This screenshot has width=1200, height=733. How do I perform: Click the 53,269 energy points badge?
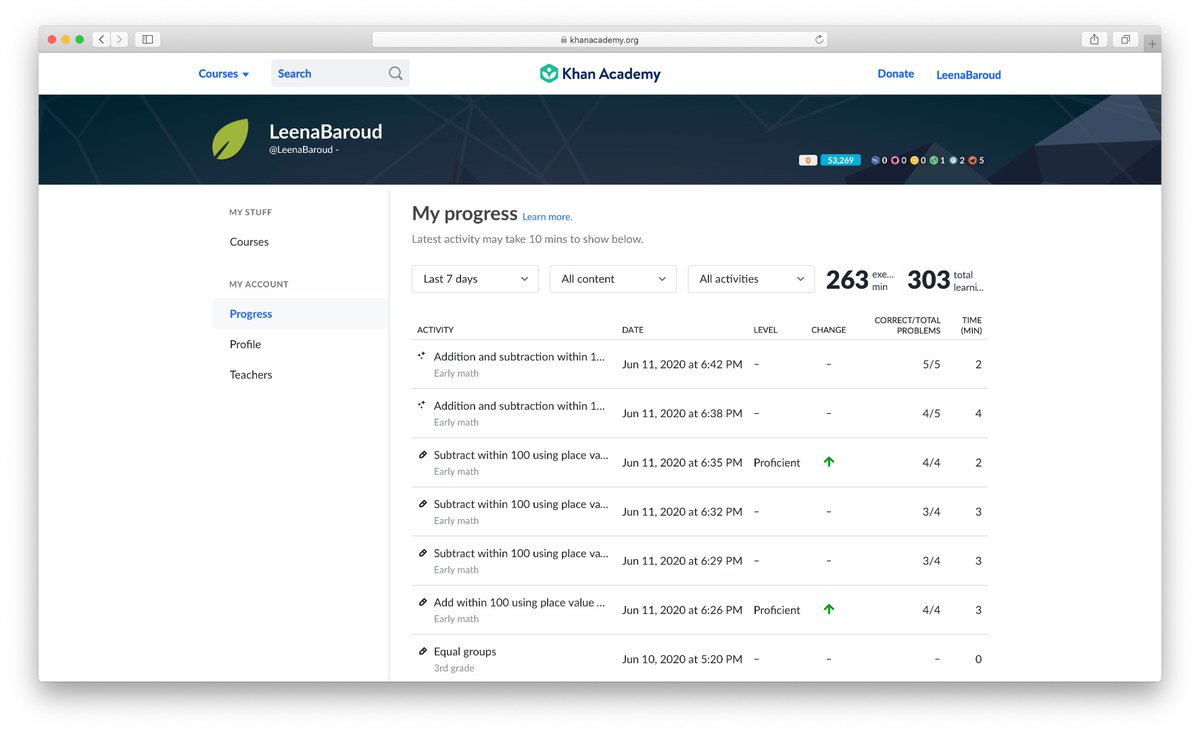(840, 160)
